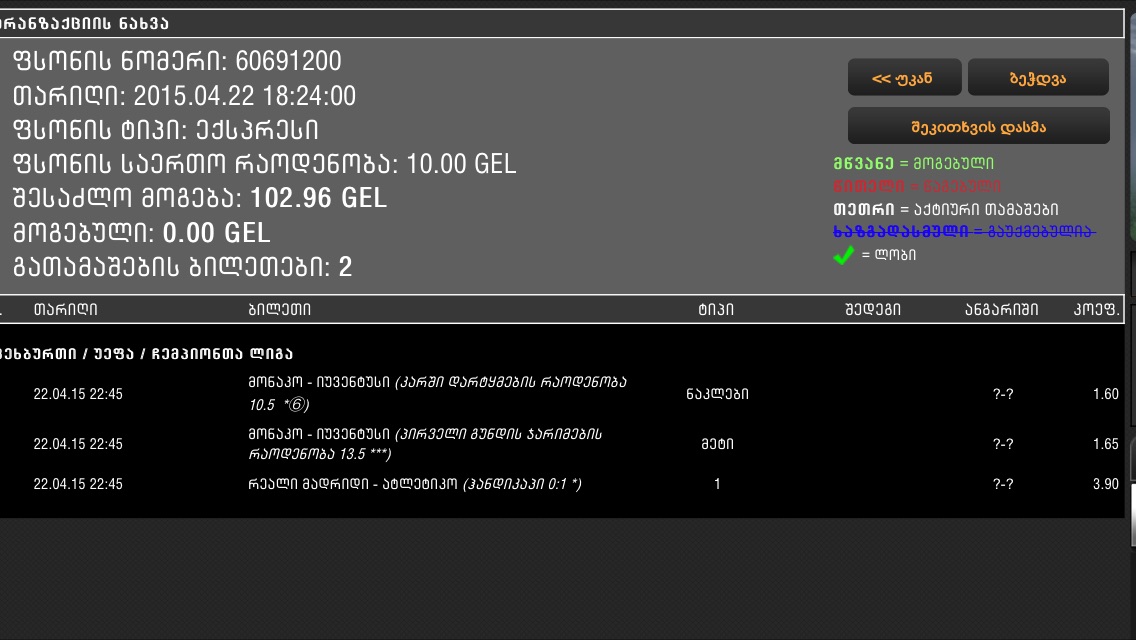This screenshot has height=640, width=1136.
Task: Select the ტიპი column header
Action: tap(716, 309)
